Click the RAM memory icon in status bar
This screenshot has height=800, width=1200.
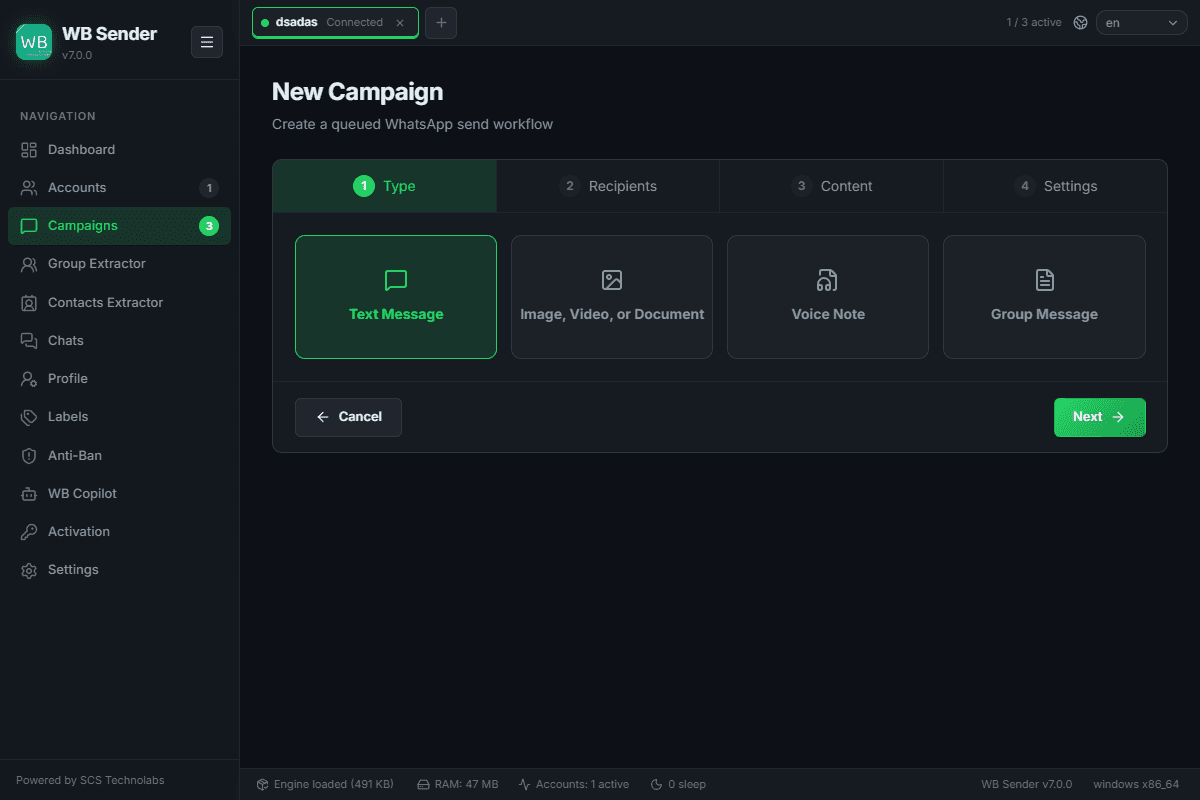click(423, 784)
